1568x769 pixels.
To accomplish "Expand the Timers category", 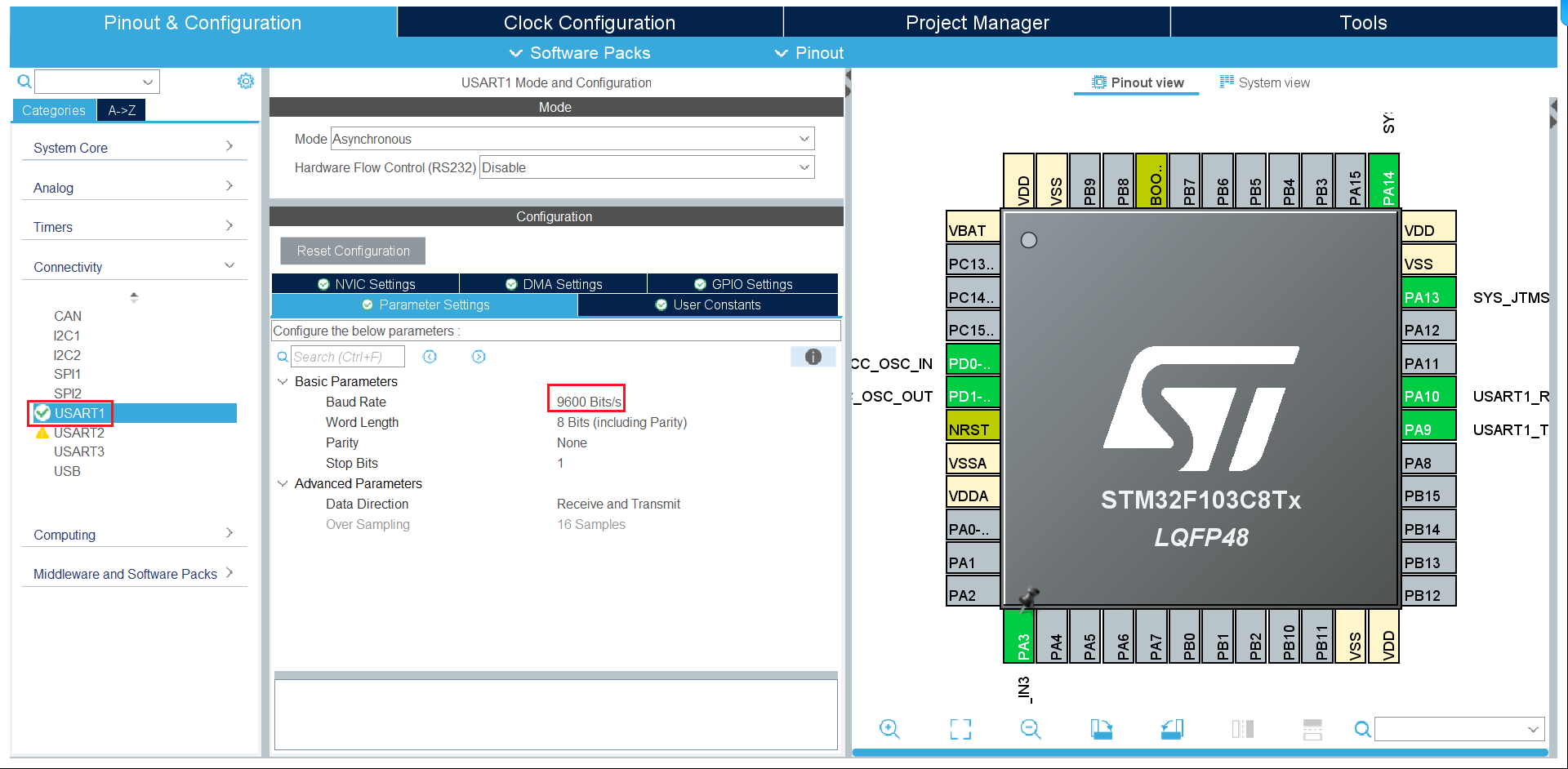I will [134, 227].
